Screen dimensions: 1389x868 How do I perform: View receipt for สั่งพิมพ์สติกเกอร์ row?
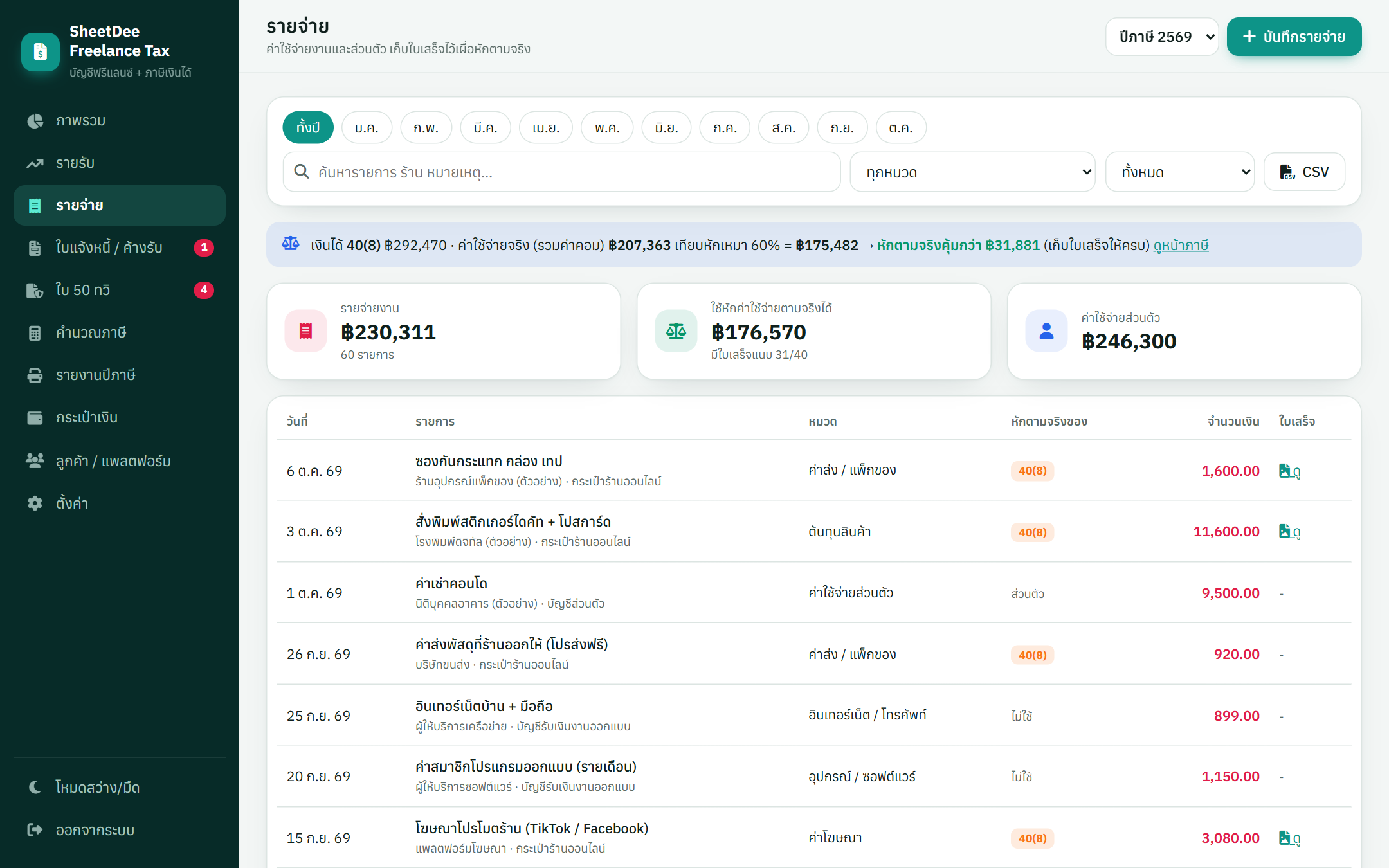(x=1289, y=532)
